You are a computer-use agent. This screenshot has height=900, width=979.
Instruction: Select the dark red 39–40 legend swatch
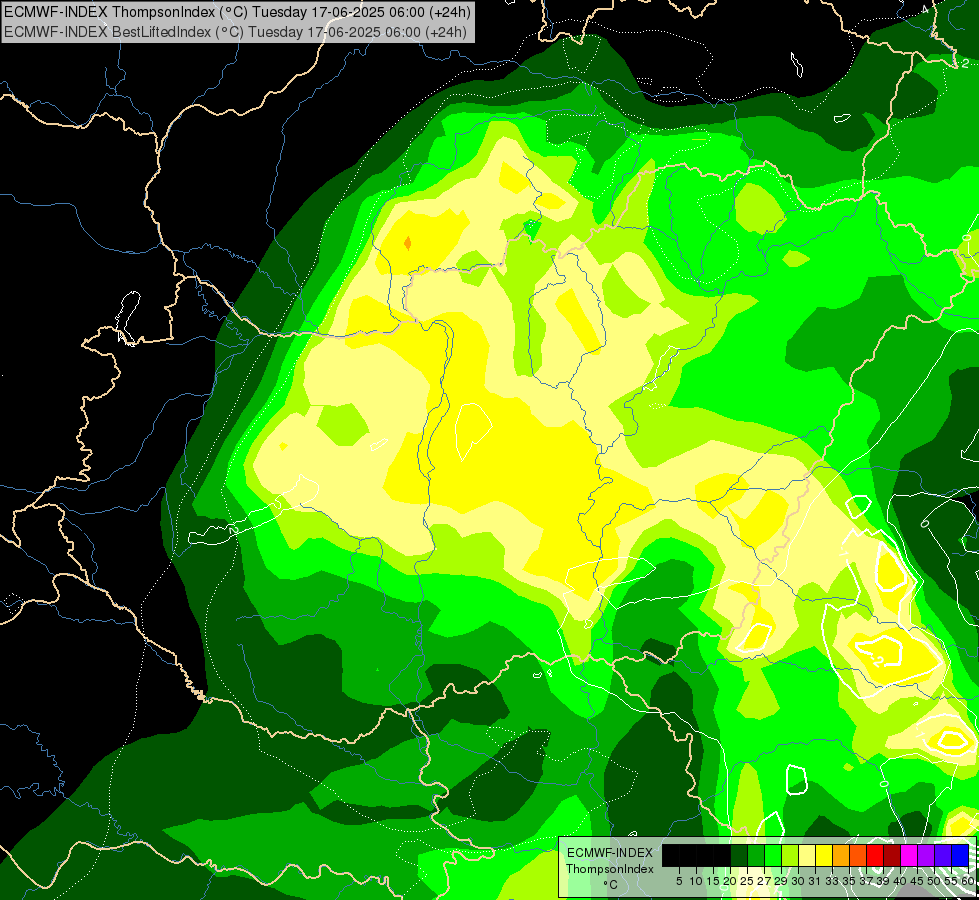pos(892,856)
